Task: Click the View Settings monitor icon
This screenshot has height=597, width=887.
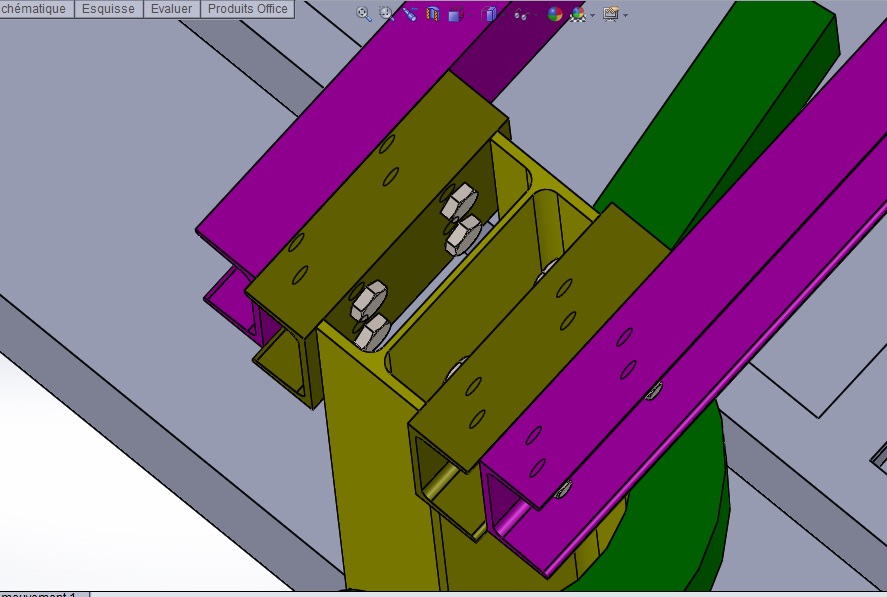Action: [610, 14]
